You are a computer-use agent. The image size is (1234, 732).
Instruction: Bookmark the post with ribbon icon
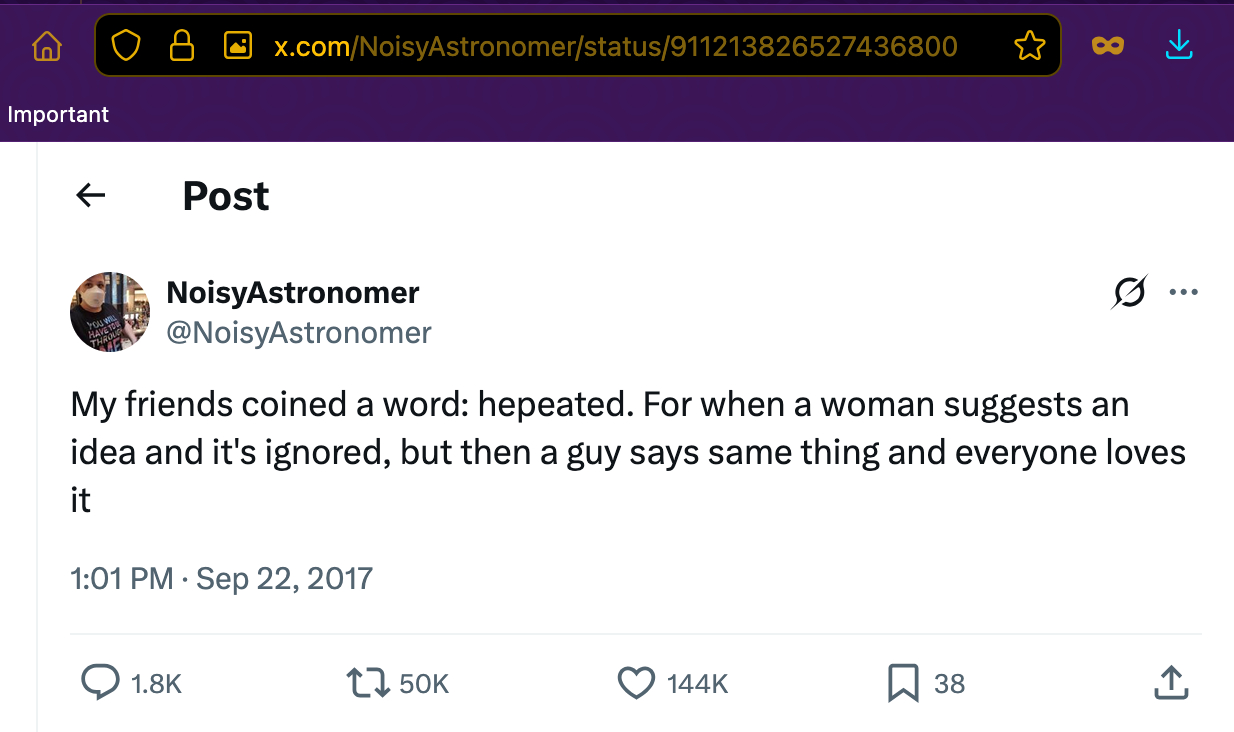(x=902, y=683)
